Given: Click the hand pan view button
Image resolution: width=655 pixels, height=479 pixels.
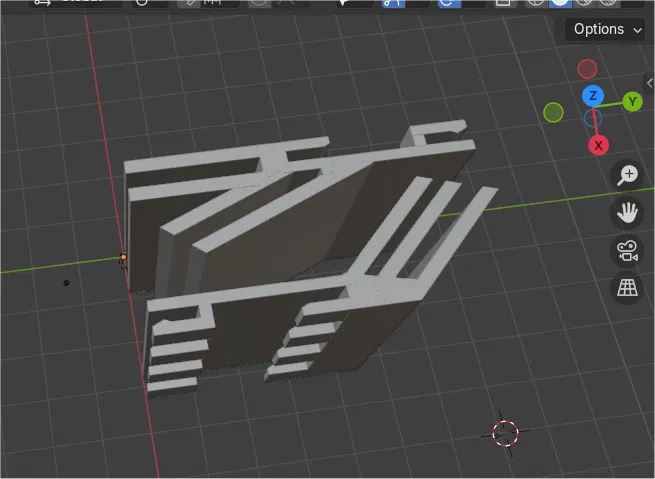Looking at the screenshot, I should [x=627, y=213].
